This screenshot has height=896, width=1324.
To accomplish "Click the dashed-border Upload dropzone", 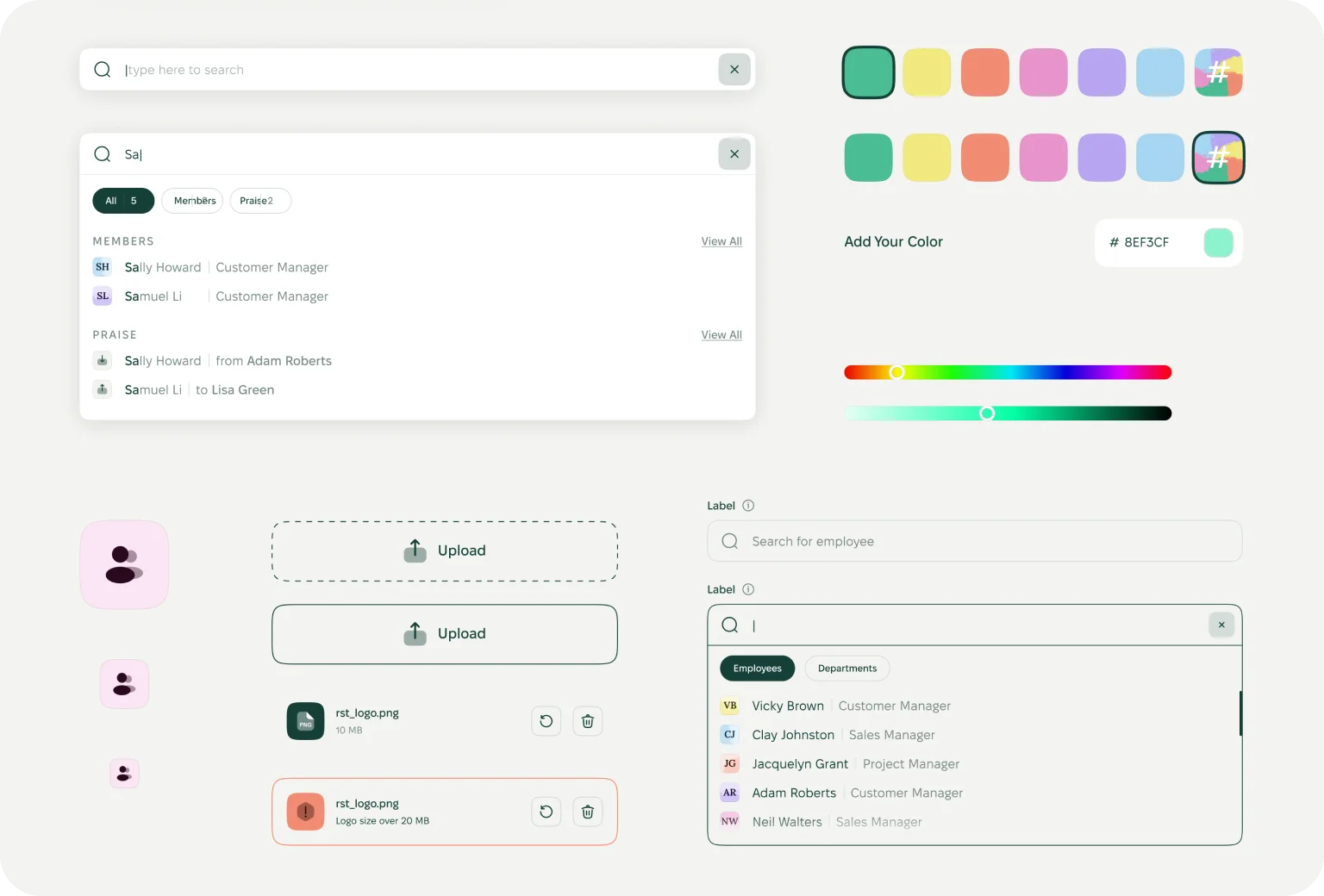I will click(445, 551).
